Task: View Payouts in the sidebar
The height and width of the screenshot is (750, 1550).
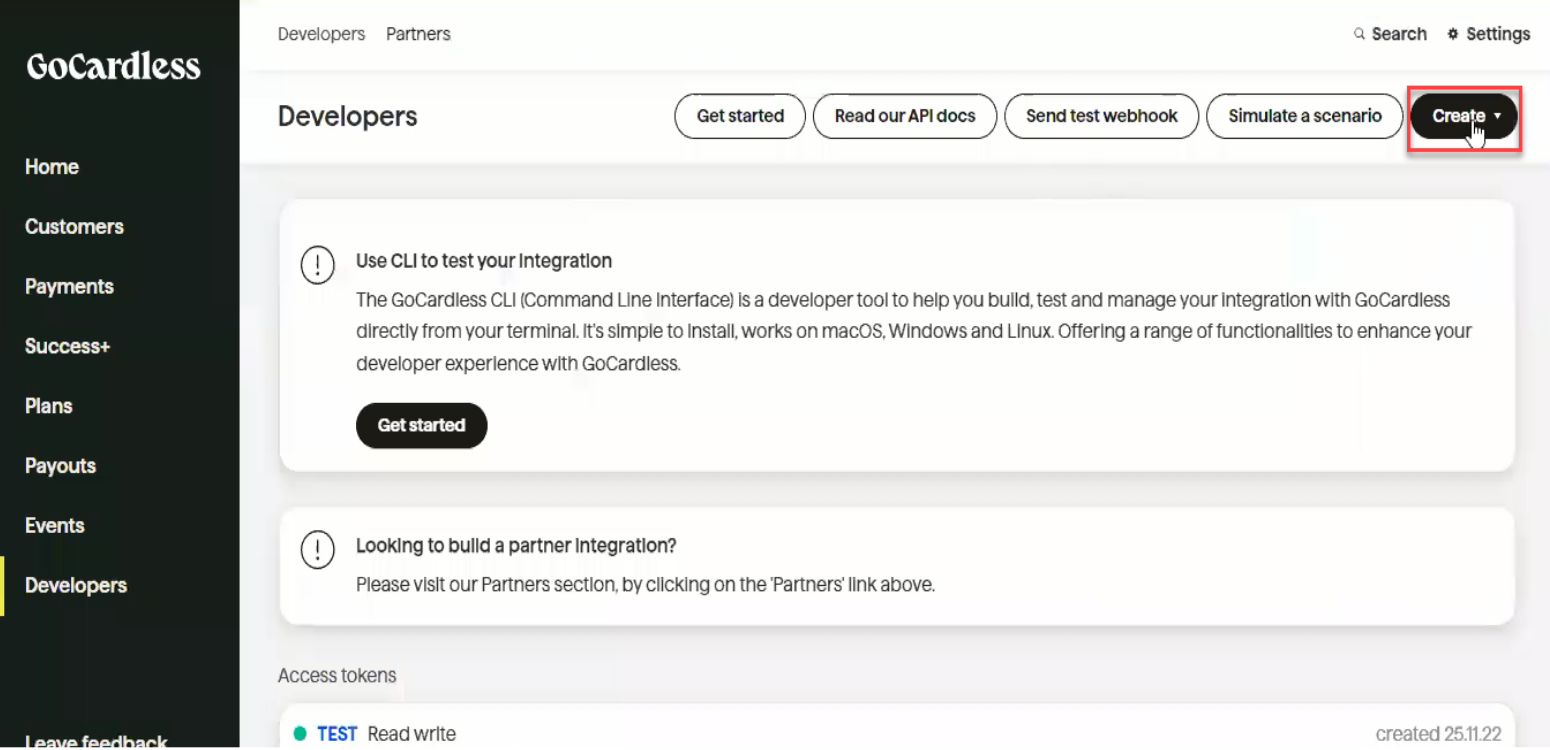Action: [60, 466]
